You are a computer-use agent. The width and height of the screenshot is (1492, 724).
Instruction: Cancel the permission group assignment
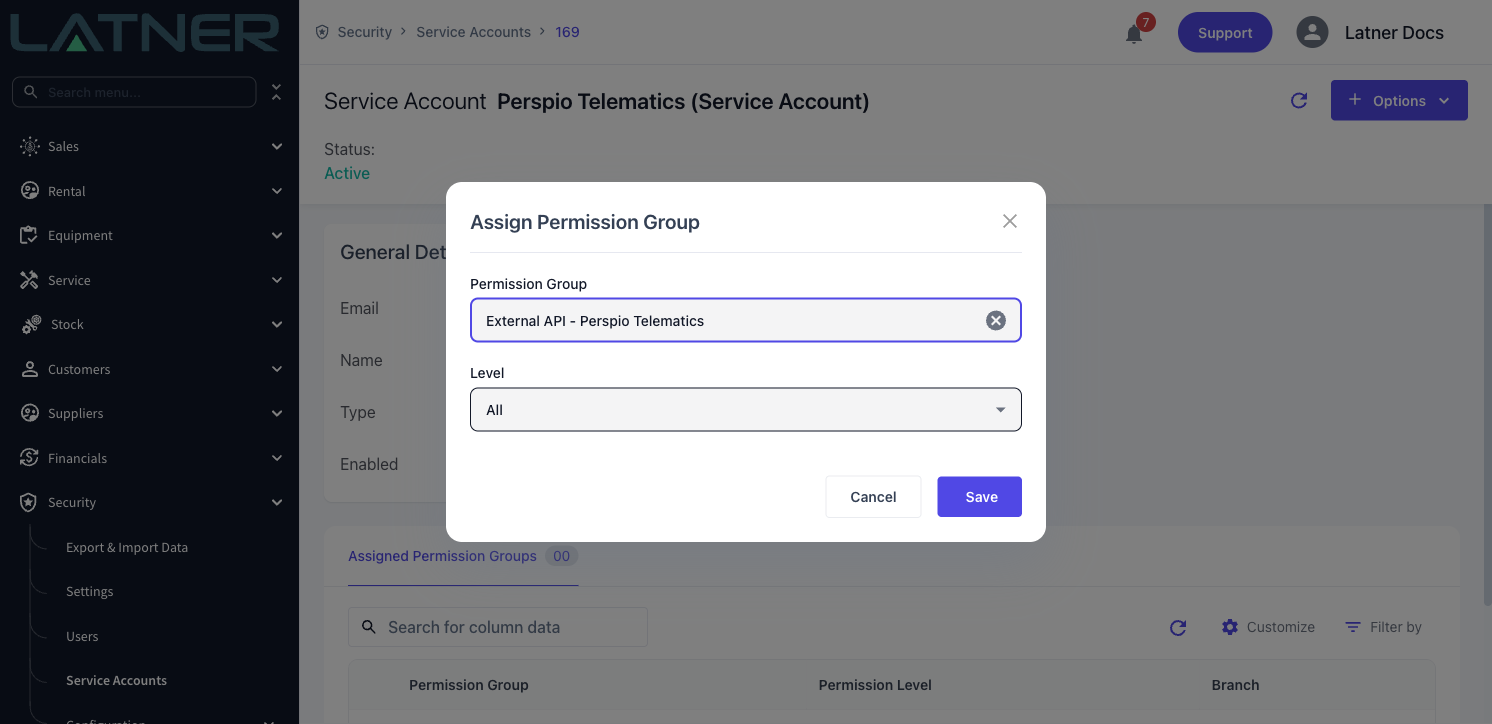pyautogui.click(x=873, y=497)
